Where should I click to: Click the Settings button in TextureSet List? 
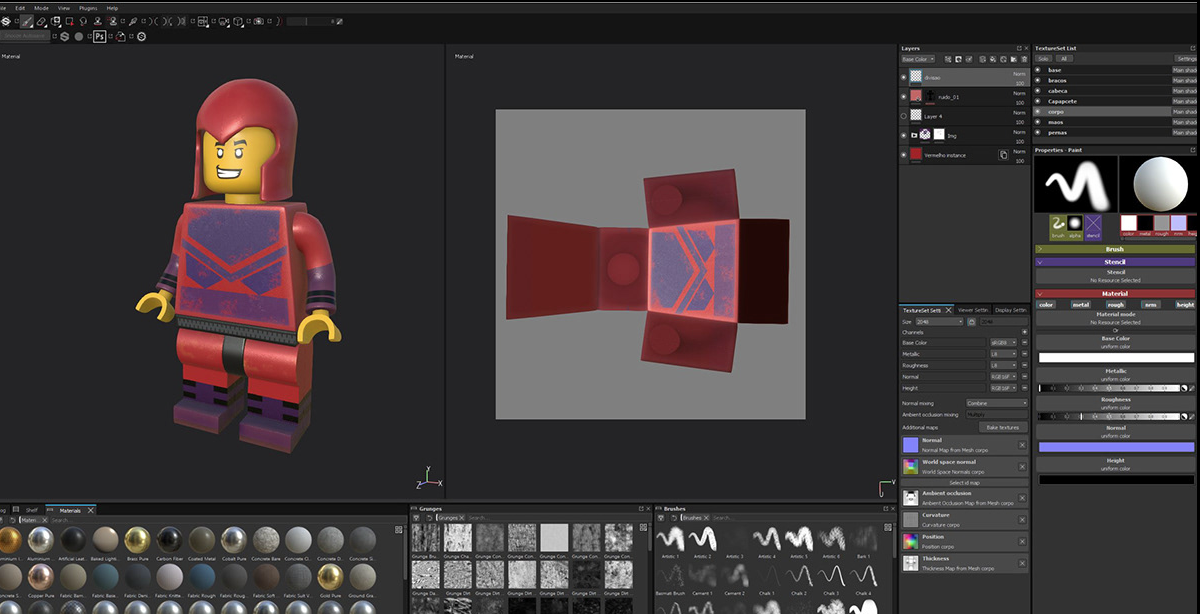coord(1186,59)
